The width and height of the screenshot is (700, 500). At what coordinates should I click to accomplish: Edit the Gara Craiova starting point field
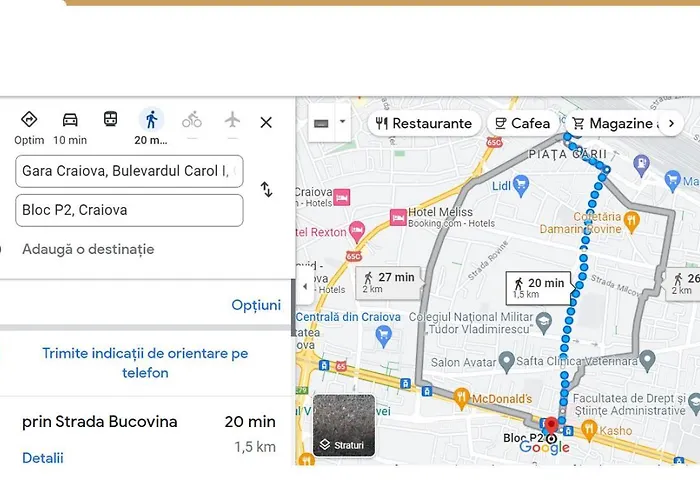(x=129, y=171)
